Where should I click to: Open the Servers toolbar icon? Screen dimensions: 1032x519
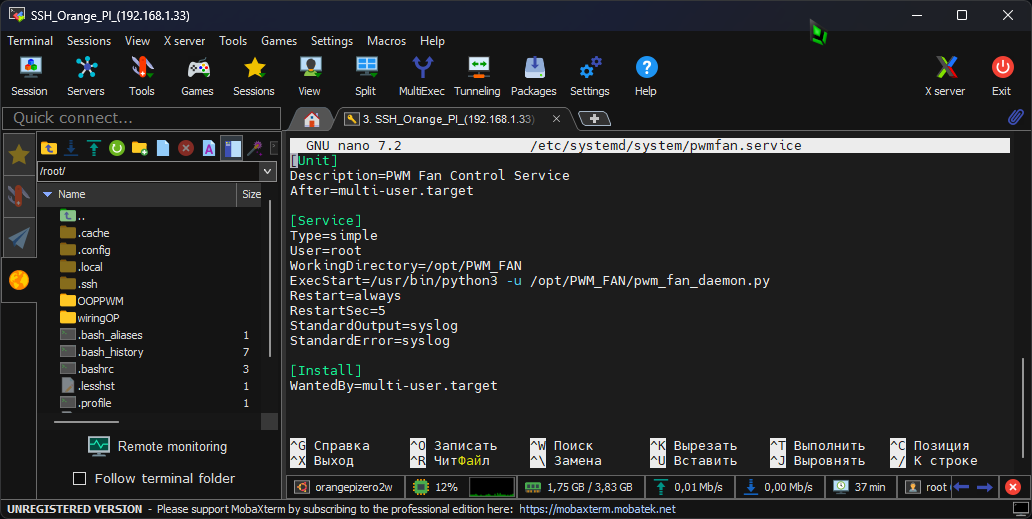[x=86, y=76]
